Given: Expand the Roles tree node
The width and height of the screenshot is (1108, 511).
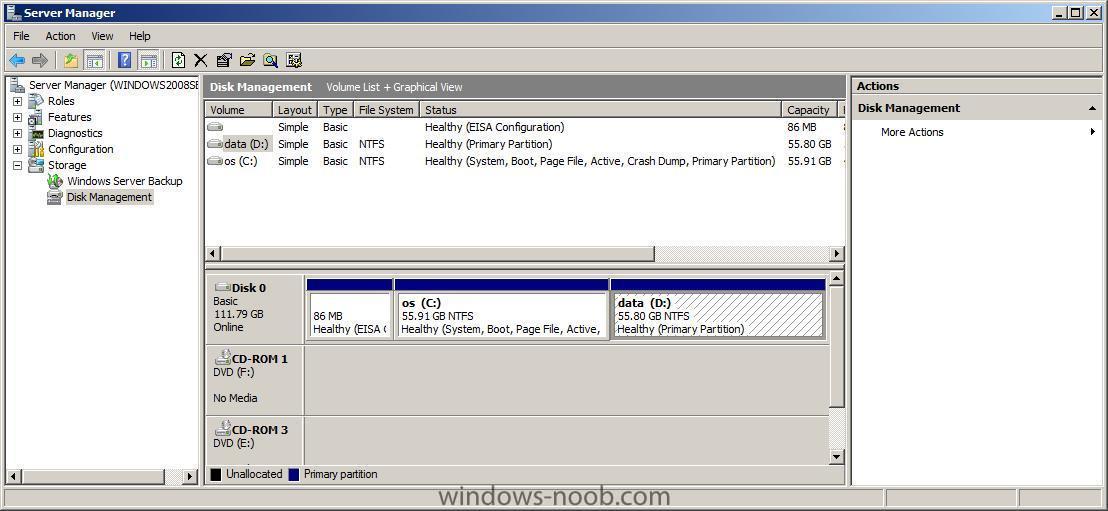Looking at the screenshot, I should tap(17, 102).
